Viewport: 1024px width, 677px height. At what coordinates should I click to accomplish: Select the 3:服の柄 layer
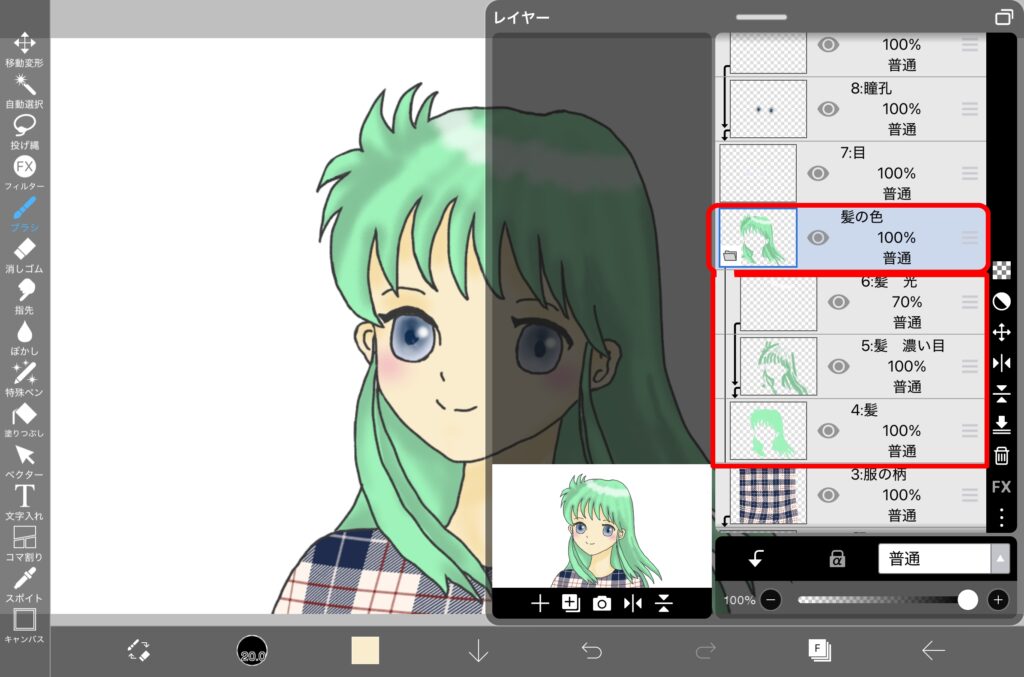pyautogui.click(x=903, y=494)
